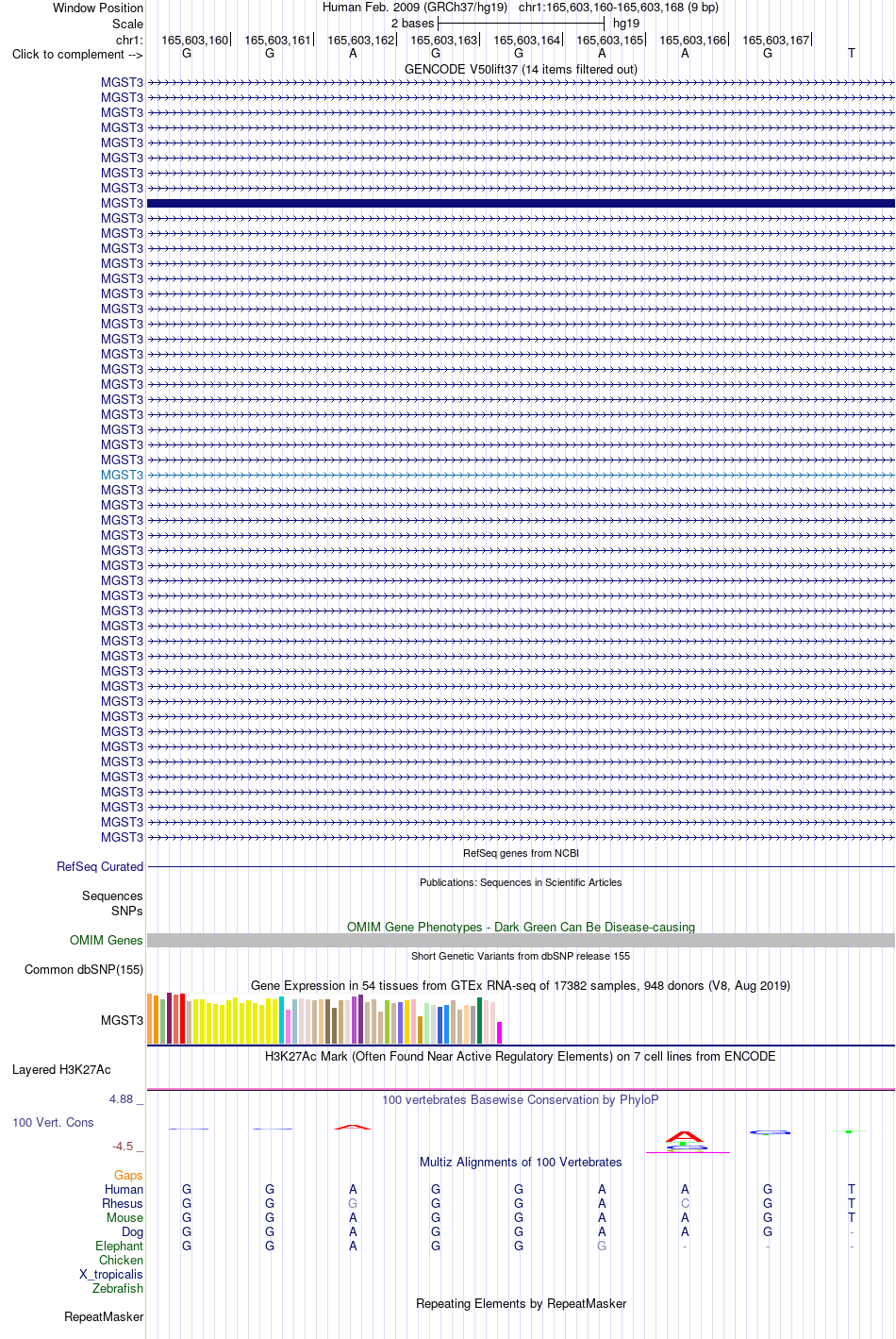This screenshot has width=896, height=1339.
Task: Select the light-blue MGST3 transcript label
Action: click(x=122, y=475)
